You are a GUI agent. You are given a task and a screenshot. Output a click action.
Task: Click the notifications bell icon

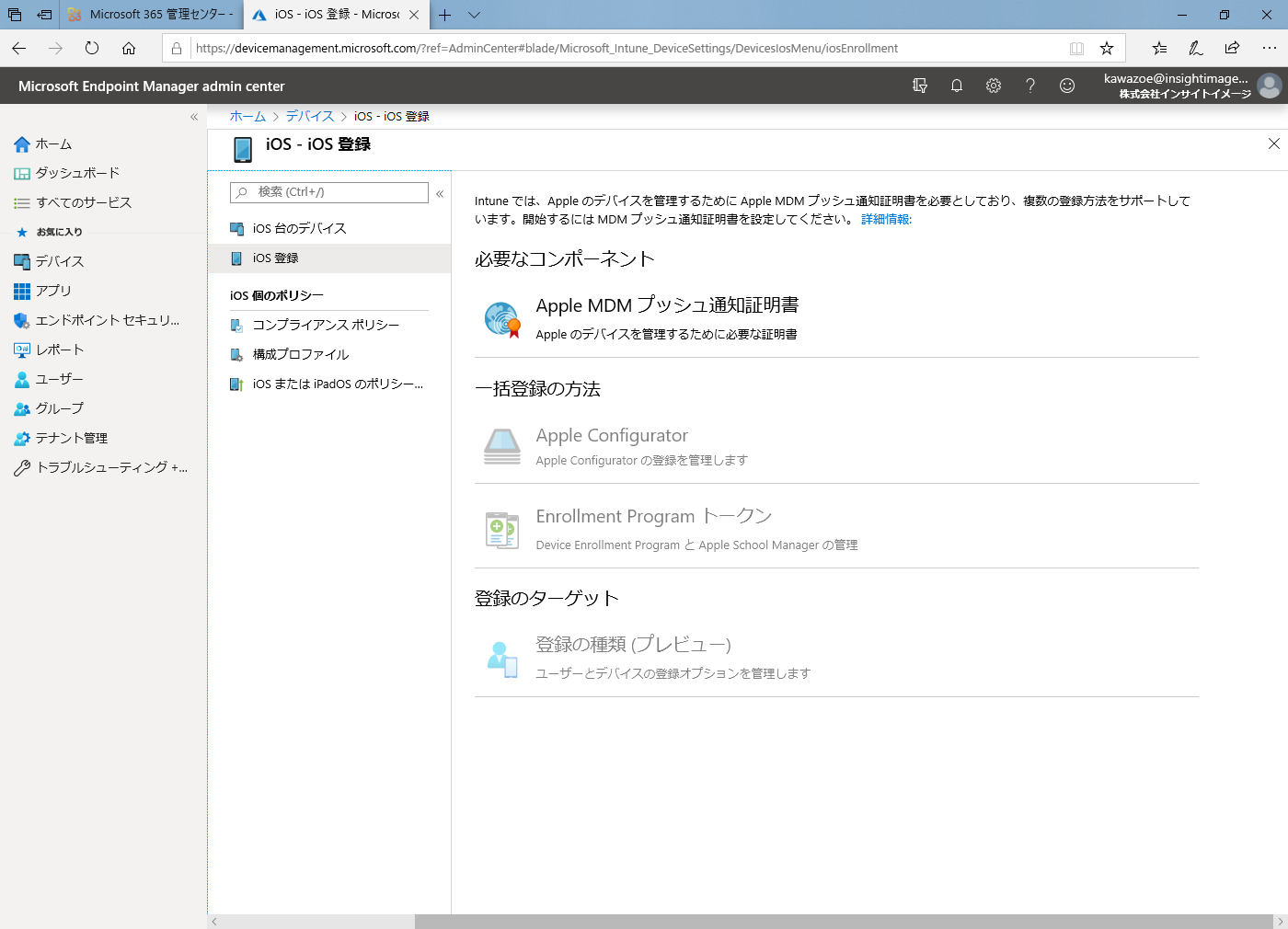coord(957,86)
